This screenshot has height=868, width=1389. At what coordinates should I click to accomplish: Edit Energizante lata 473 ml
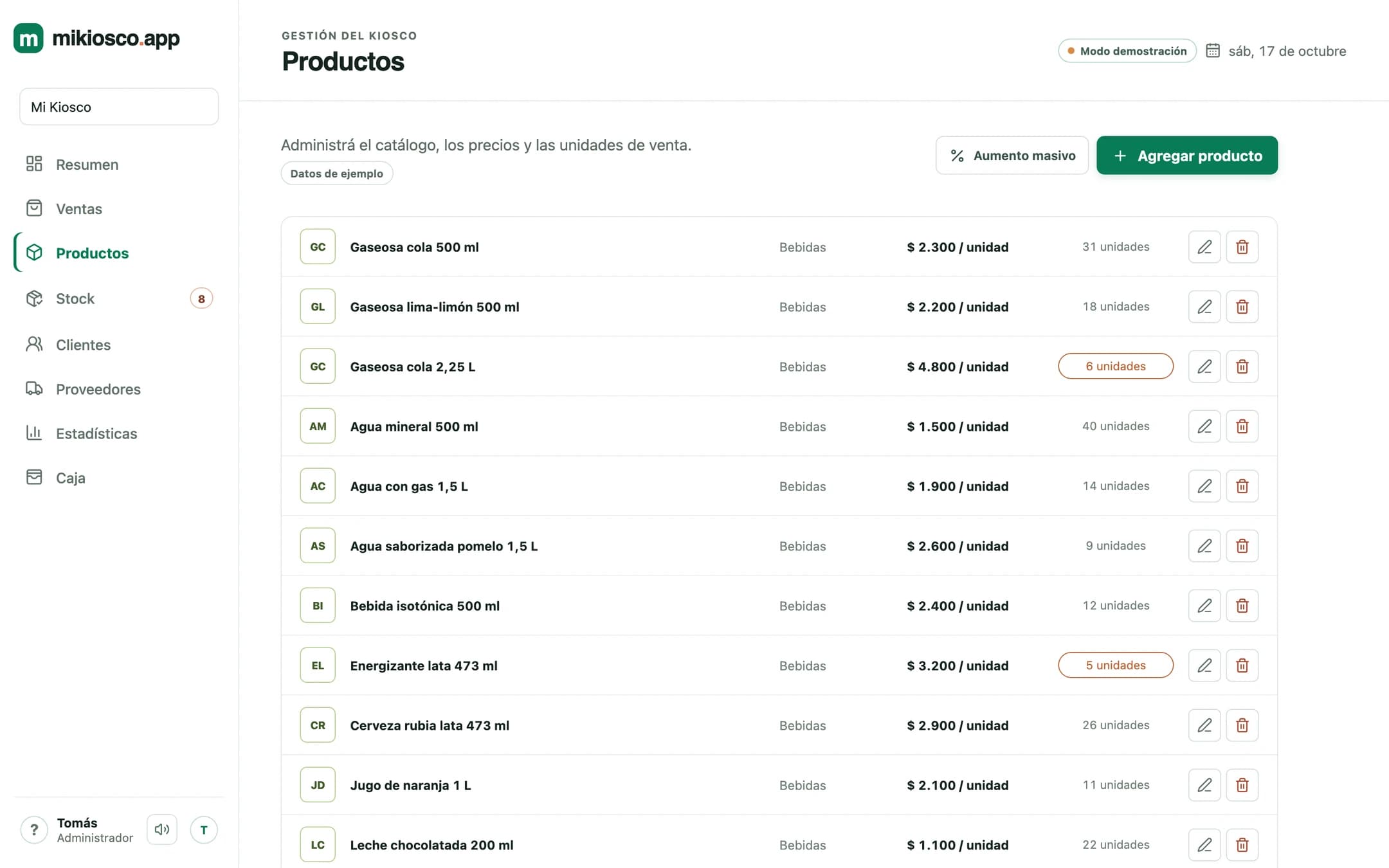(1204, 665)
